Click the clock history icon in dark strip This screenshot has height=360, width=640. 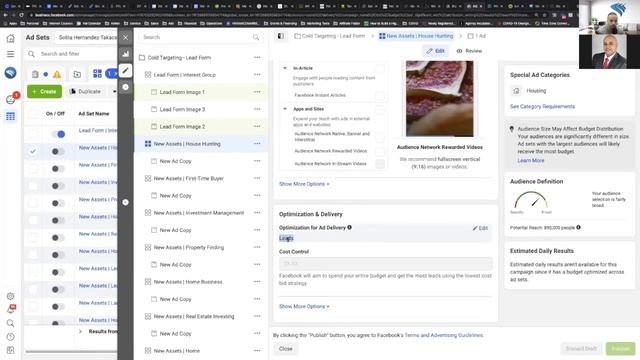coord(125,87)
